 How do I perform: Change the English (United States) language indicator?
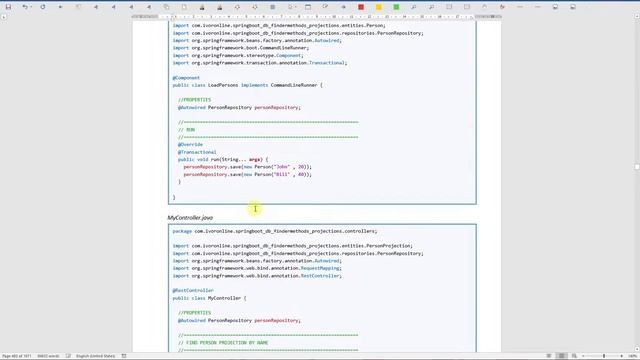pyautogui.click(x=96, y=356)
